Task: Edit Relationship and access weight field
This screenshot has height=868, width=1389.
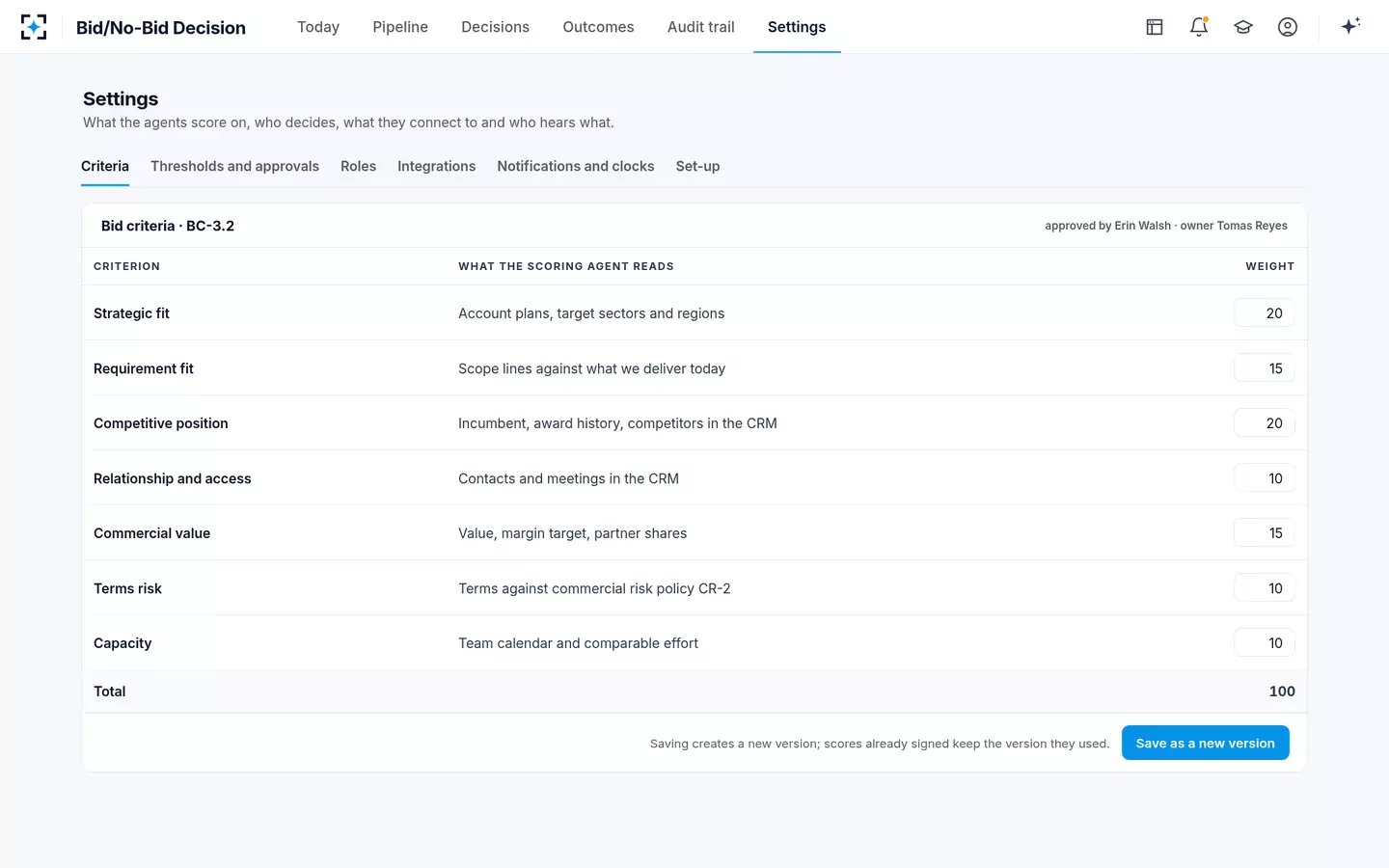Action: pos(1264,478)
